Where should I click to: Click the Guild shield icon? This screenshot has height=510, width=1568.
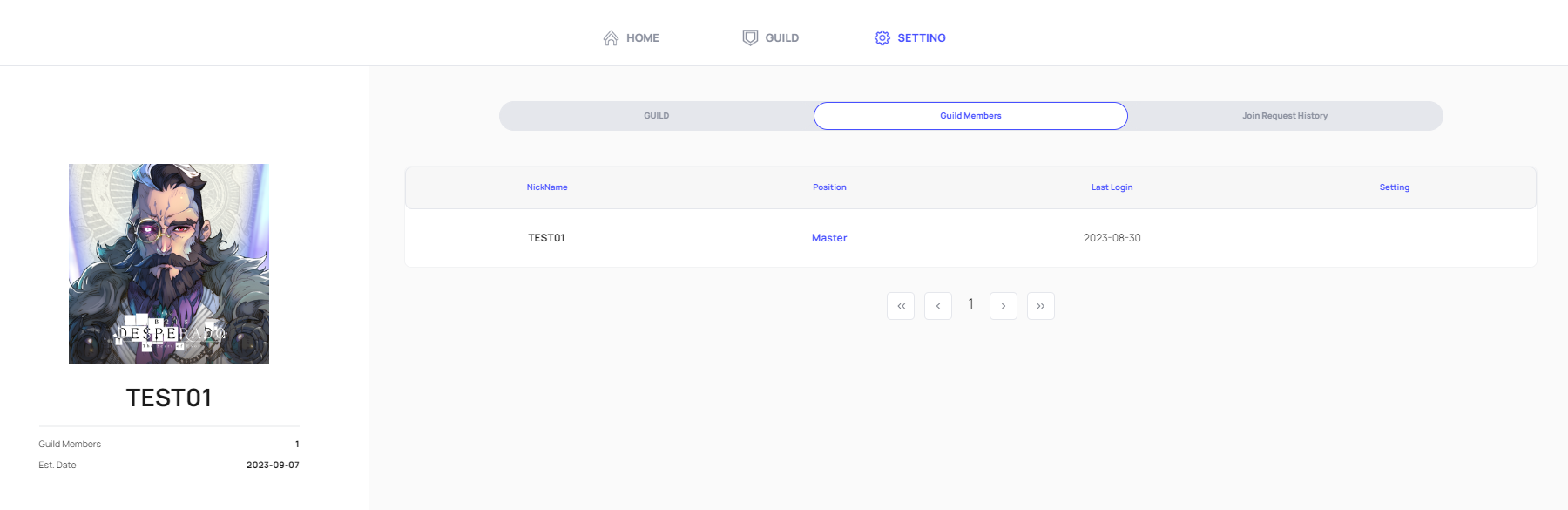coord(750,37)
